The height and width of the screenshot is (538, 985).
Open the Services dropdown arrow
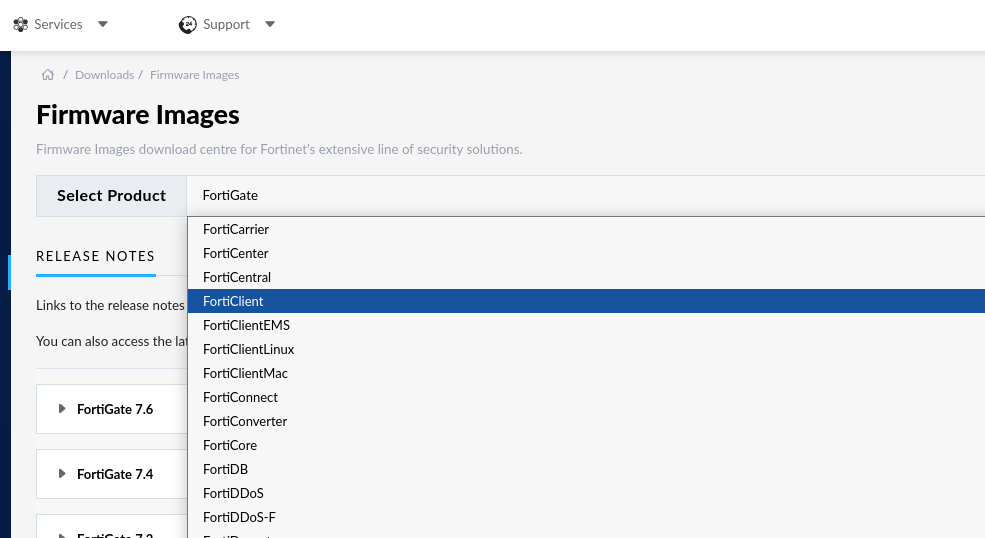click(x=103, y=24)
